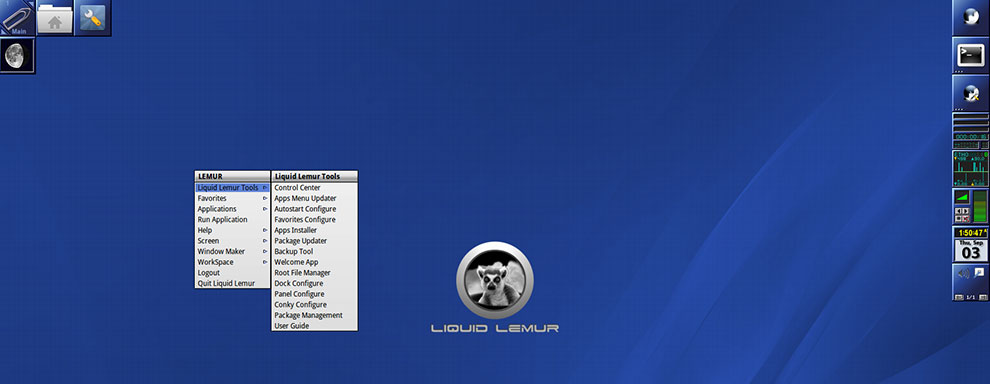Select Apps Menu Updater
Screen dimensions: 990x384
pyautogui.click(x=314, y=198)
